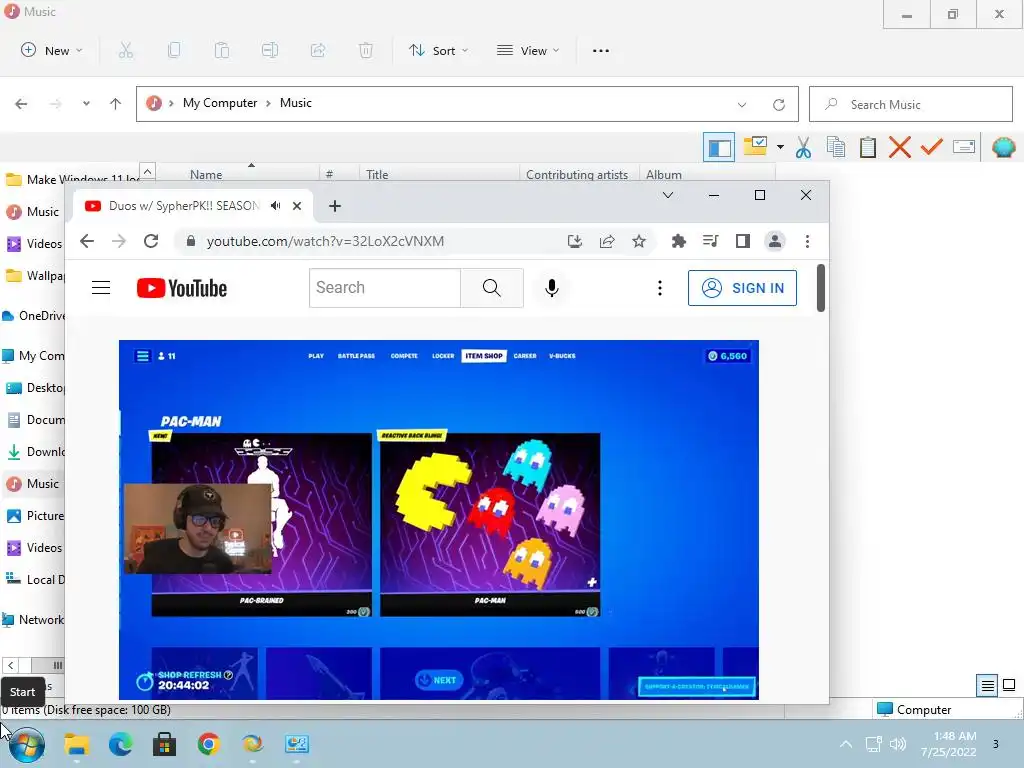Close the Duos w/ SypherPK YouTube tab

click(x=297, y=206)
